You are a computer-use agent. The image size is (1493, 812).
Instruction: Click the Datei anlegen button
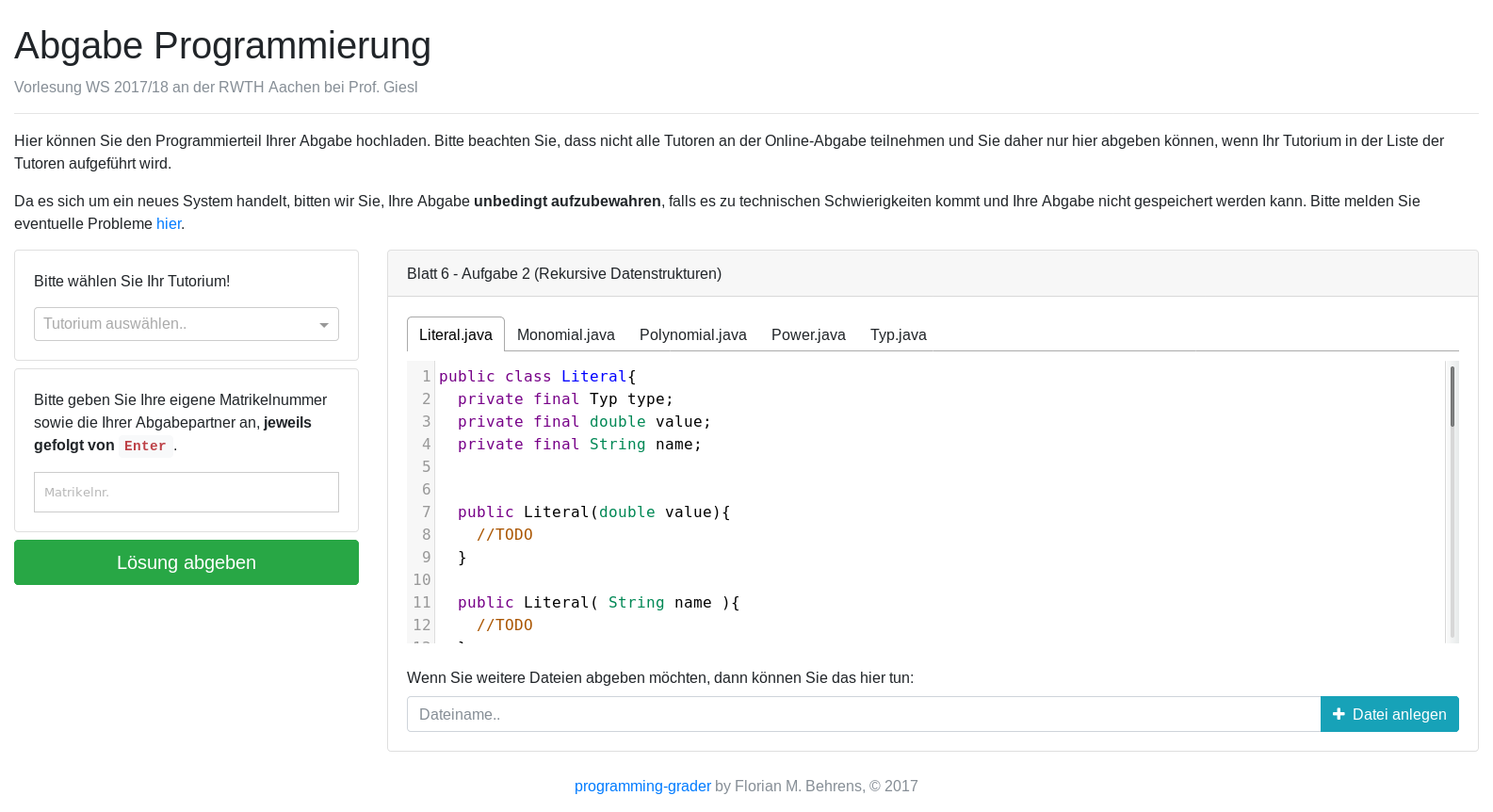click(1389, 714)
